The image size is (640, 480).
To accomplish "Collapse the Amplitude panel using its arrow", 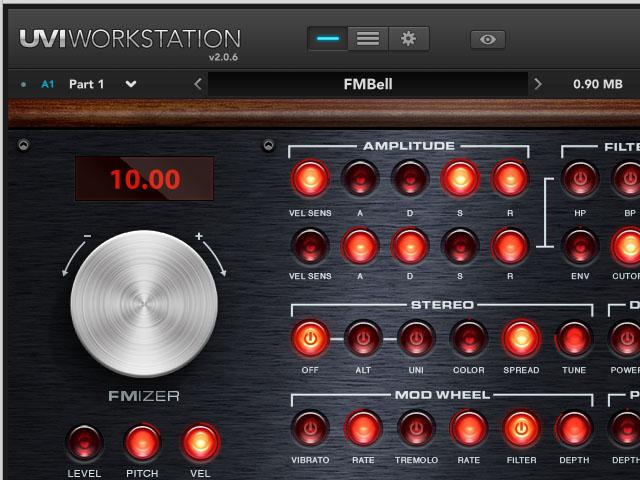I will 268,146.
